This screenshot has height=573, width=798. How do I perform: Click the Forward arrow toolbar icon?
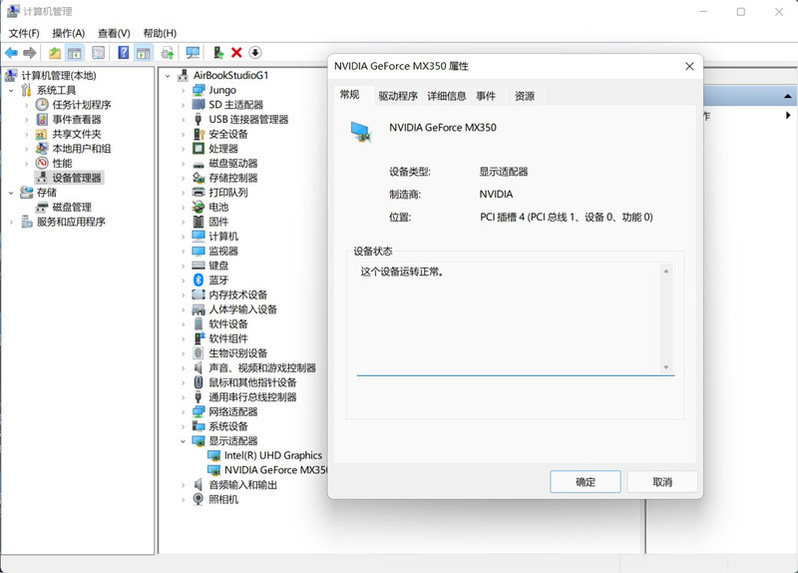pyautogui.click(x=30, y=52)
